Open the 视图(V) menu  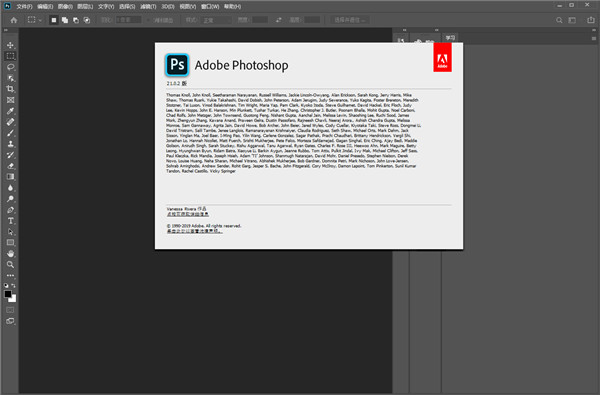click(188, 7)
